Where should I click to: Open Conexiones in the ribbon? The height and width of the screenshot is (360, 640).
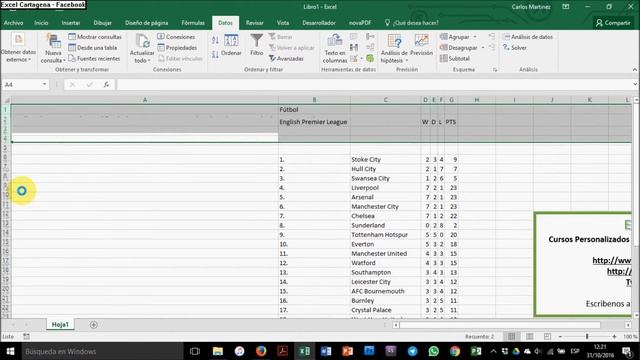point(176,37)
